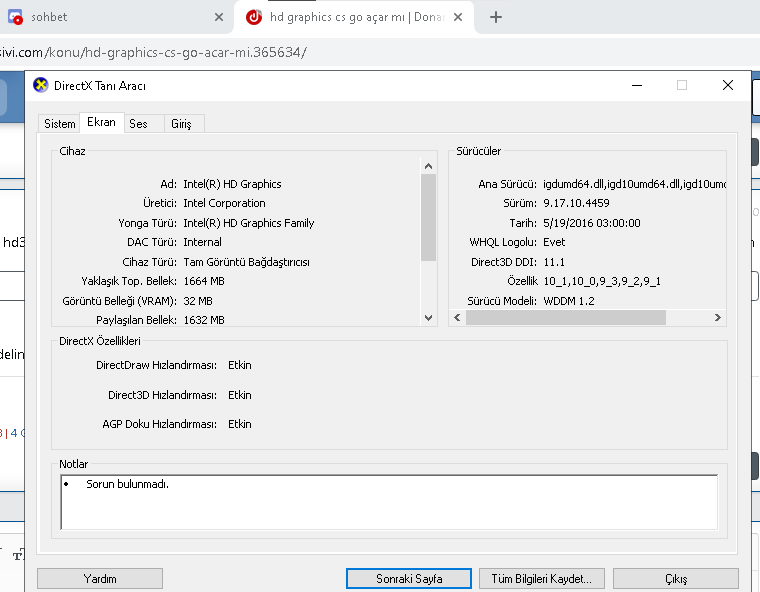The height and width of the screenshot is (592, 760).
Task: Click the Cihaz vertical scrollbar thumb
Action: click(428, 217)
